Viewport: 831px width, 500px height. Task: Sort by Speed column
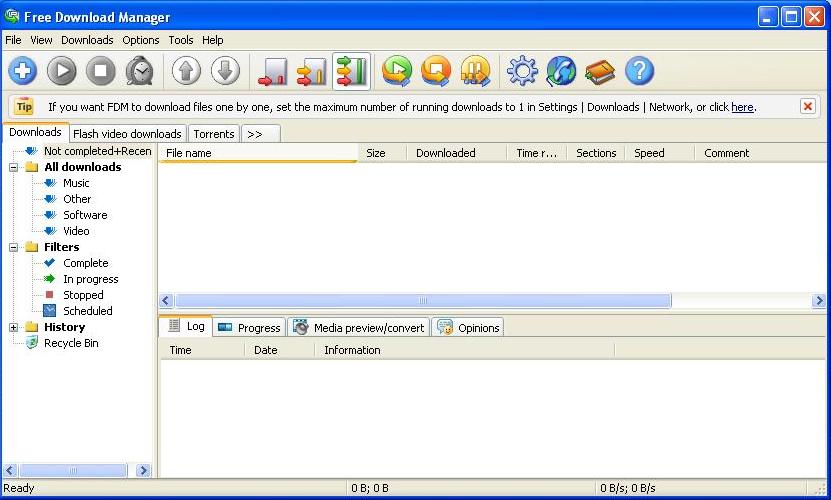pos(660,153)
